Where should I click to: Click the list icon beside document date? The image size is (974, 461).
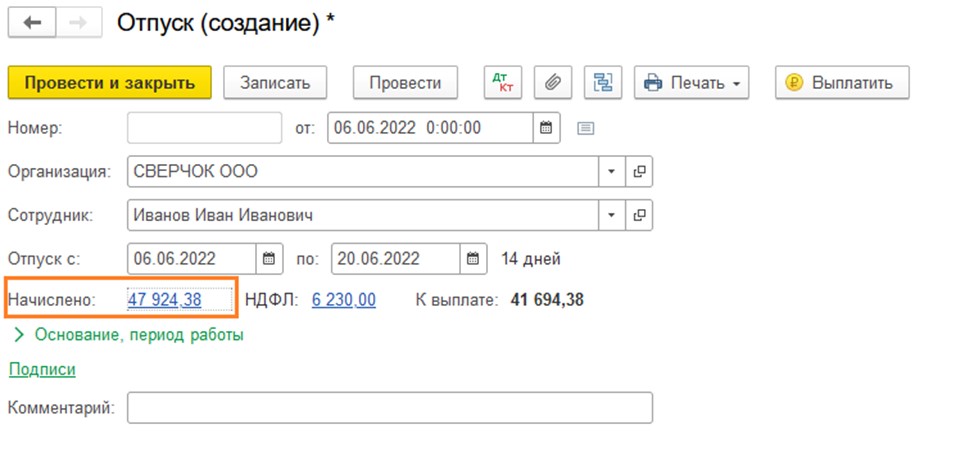point(585,129)
